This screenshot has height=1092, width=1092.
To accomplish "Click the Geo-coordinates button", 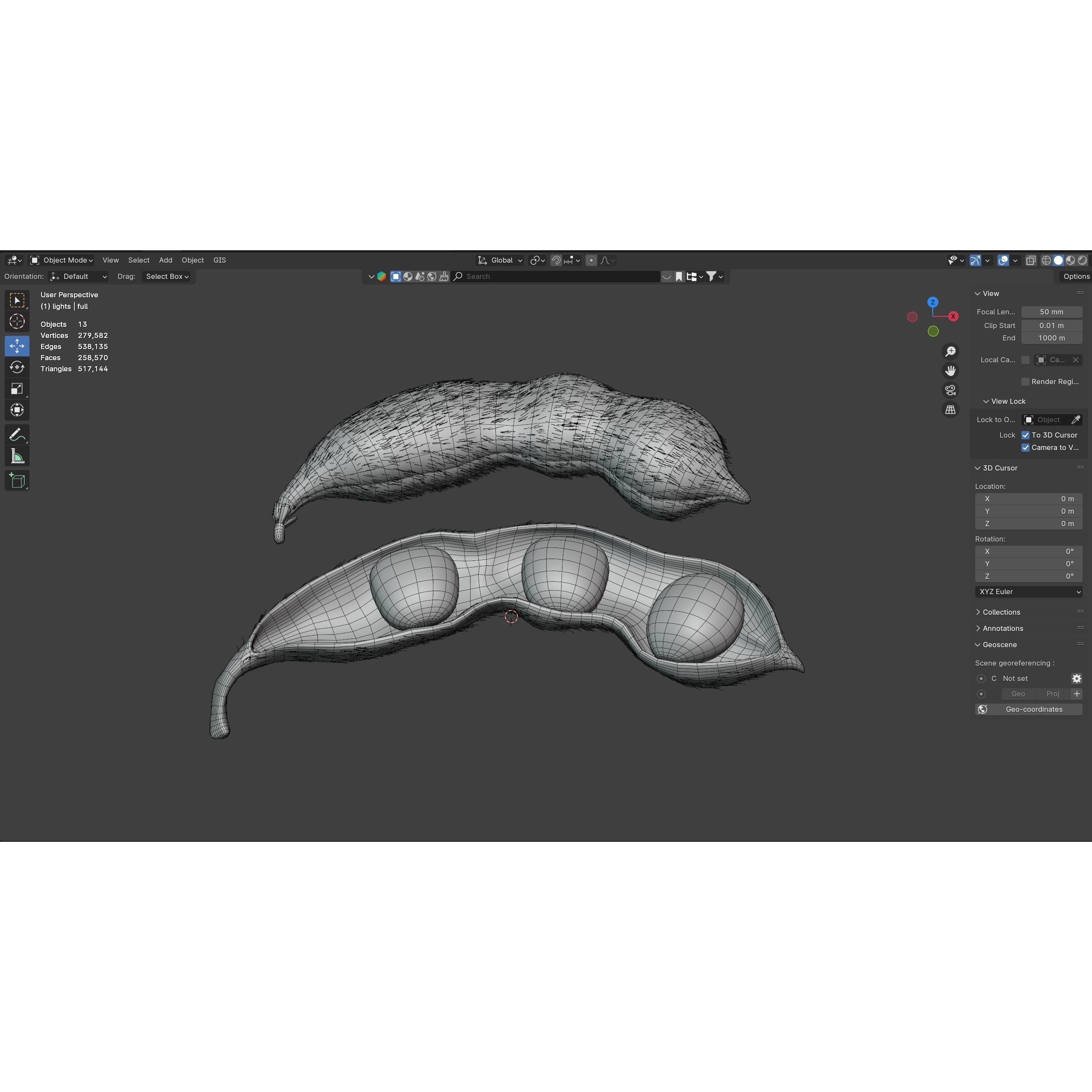I will pyautogui.click(x=1034, y=709).
